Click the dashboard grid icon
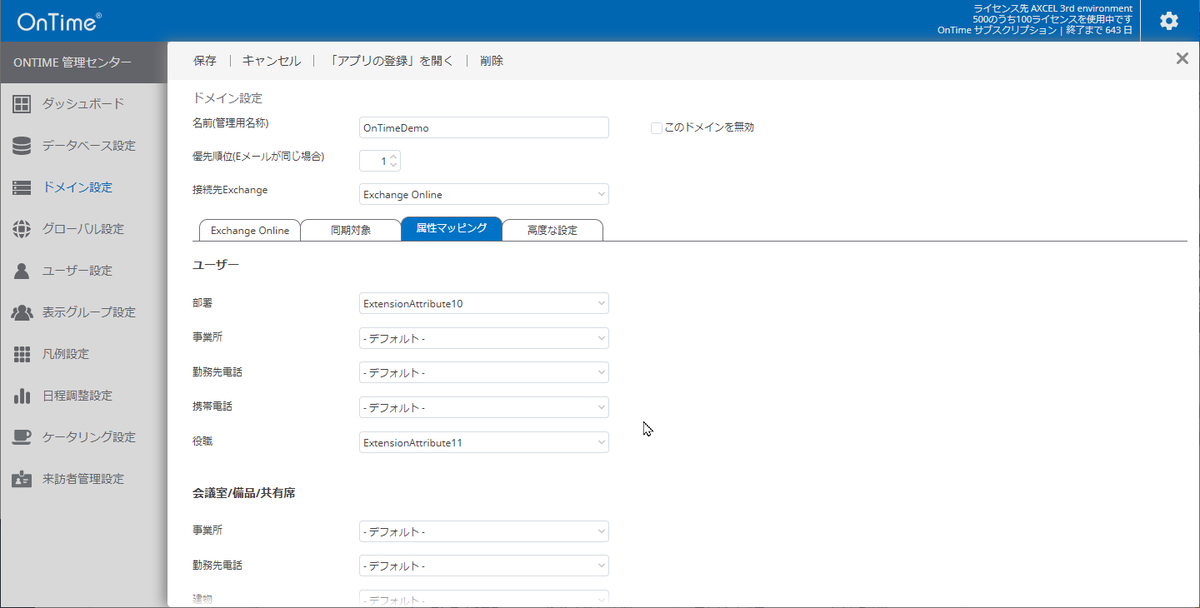Viewport: 1200px width, 608px height. pos(22,104)
